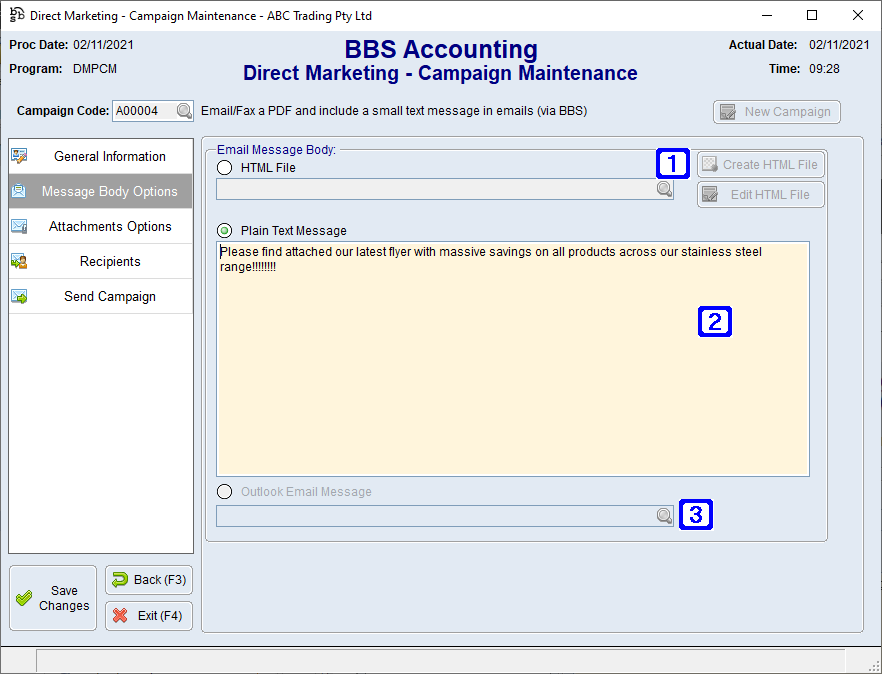Screen dimensions: 882x674
Task: Click the Back (F3) button
Action: (148, 580)
